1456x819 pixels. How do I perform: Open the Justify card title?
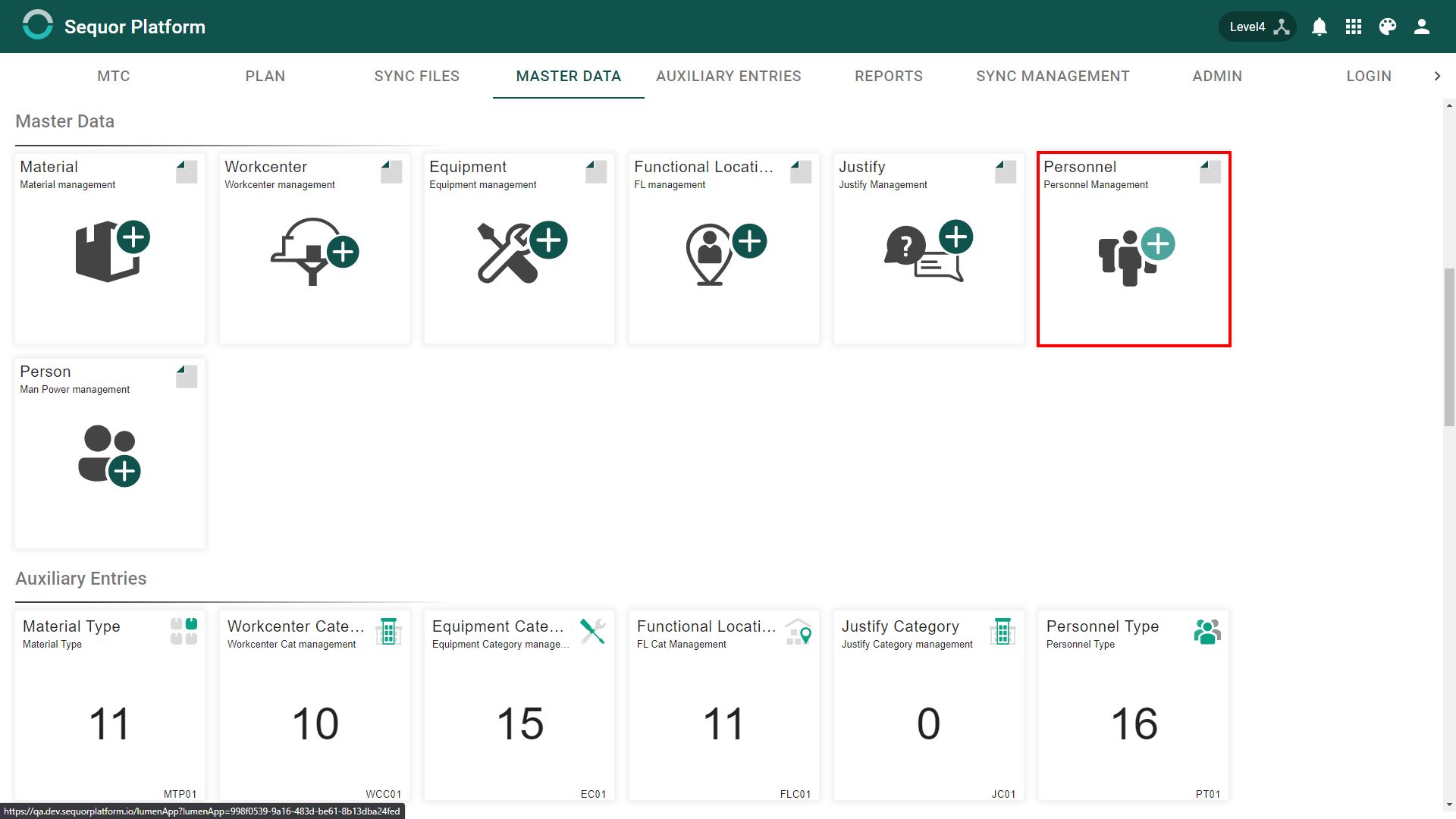[x=861, y=167]
